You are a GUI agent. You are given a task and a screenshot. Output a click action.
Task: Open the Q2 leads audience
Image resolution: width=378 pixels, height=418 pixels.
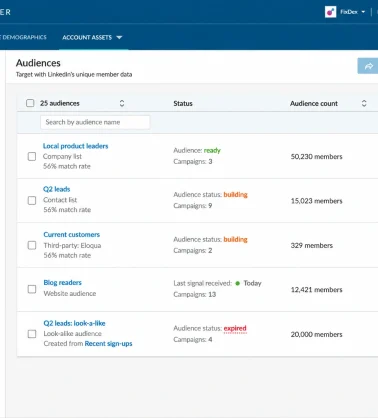coord(57,189)
